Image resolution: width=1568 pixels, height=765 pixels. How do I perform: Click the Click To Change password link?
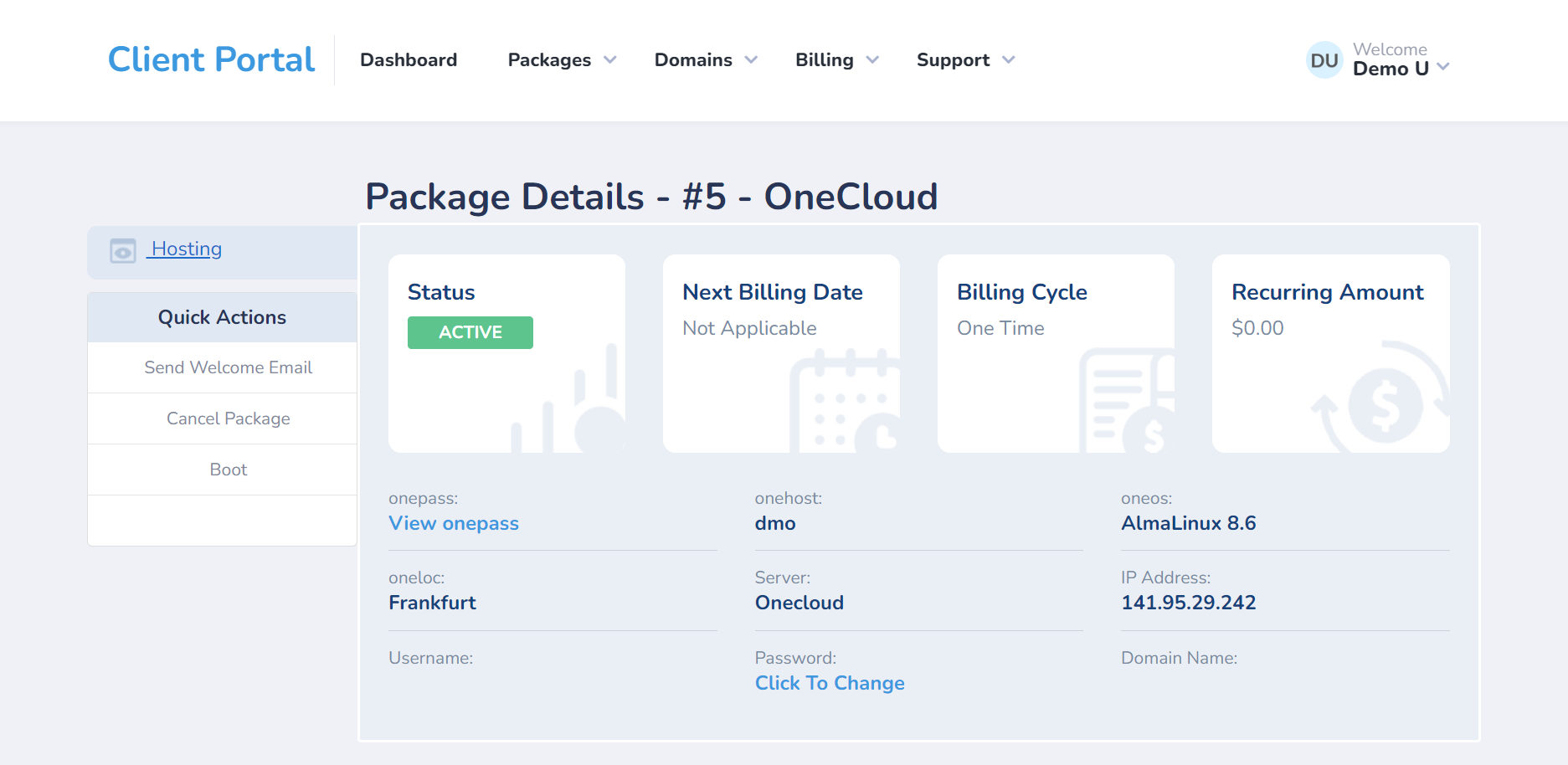(830, 683)
